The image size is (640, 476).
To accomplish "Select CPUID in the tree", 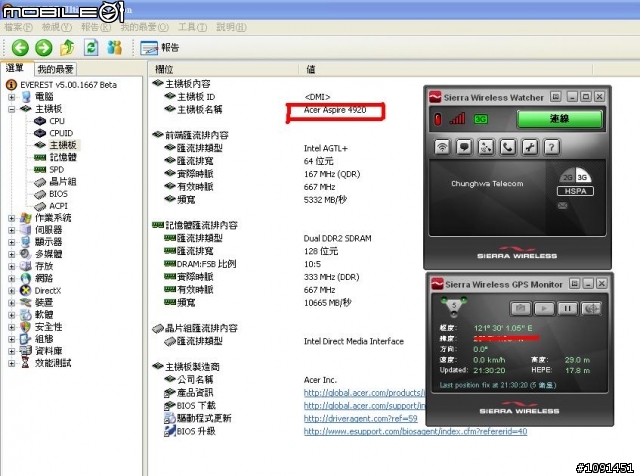I will (61, 133).
